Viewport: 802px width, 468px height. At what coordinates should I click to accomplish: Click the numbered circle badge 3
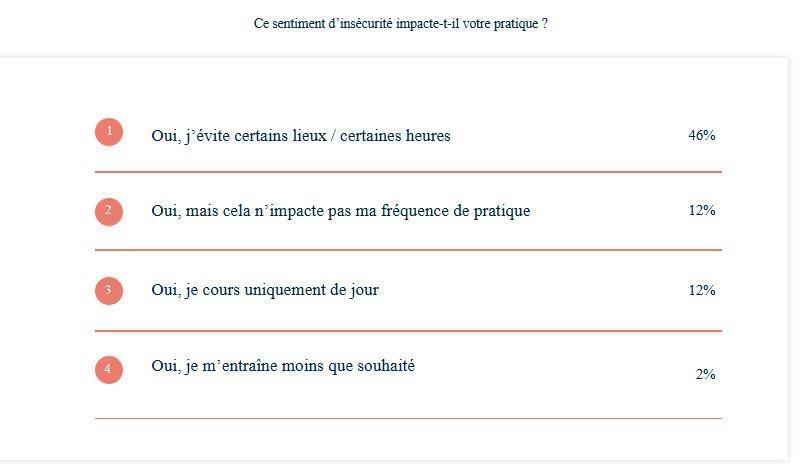point(109,291)
